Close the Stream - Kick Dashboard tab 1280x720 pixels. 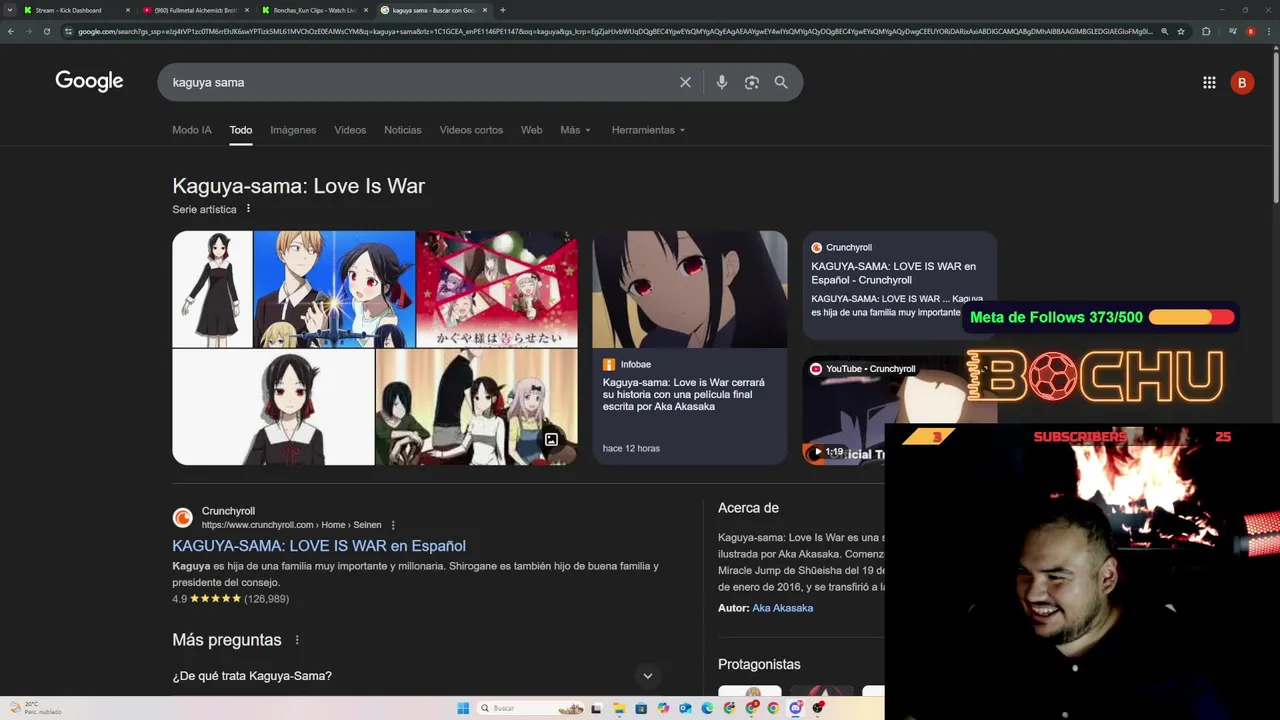[128, 10]
